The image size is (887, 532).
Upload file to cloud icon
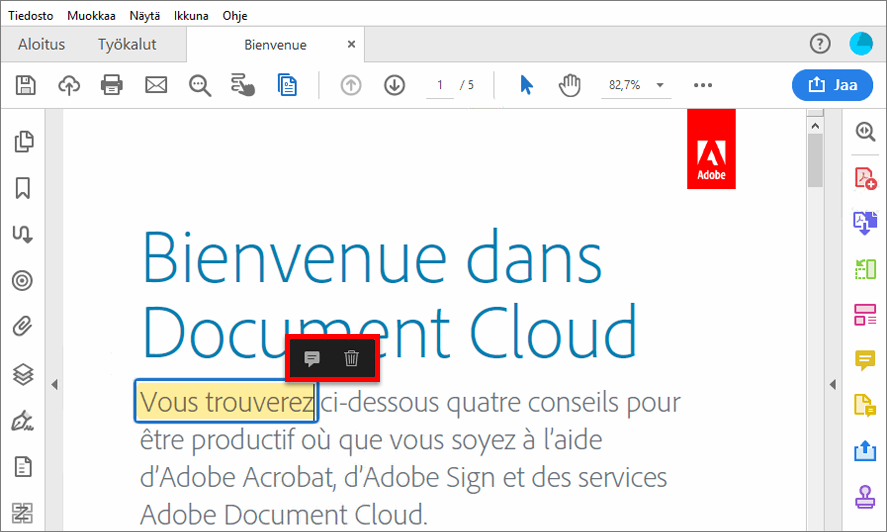tap(69, 85)
